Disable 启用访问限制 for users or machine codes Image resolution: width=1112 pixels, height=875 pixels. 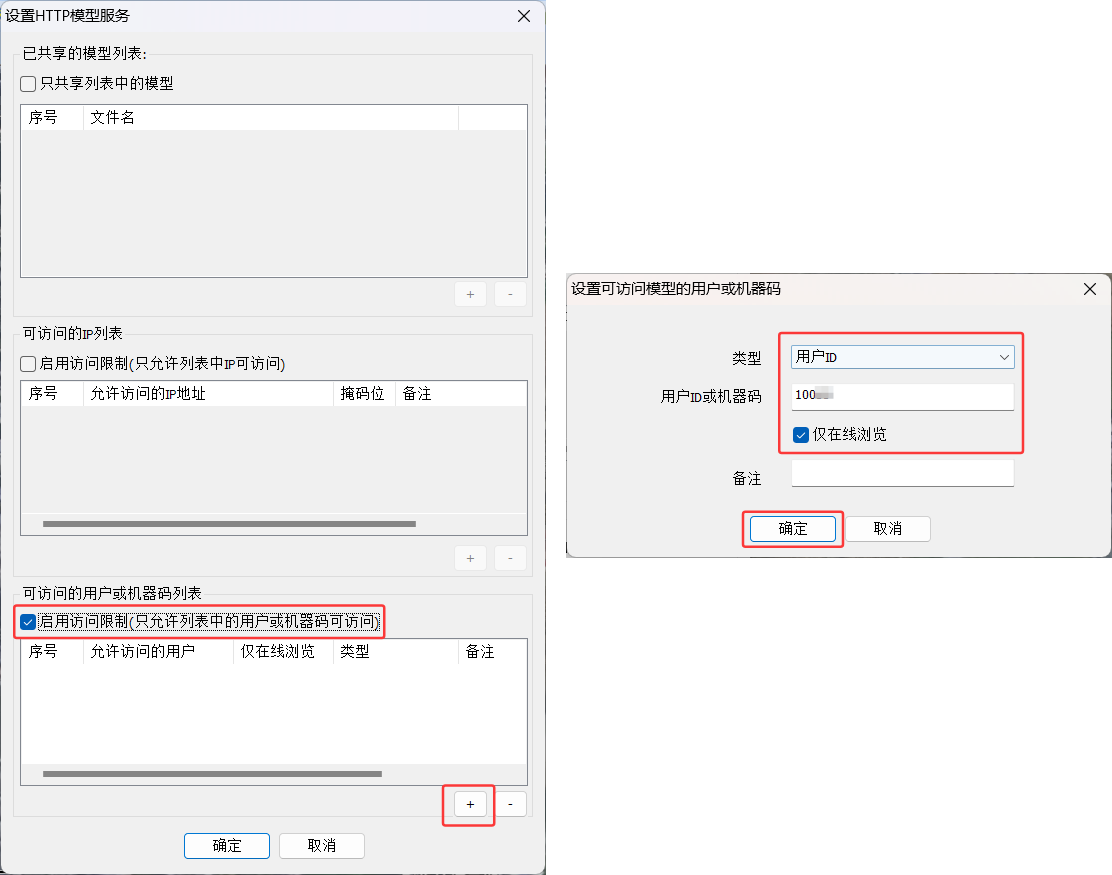(27, 622)
